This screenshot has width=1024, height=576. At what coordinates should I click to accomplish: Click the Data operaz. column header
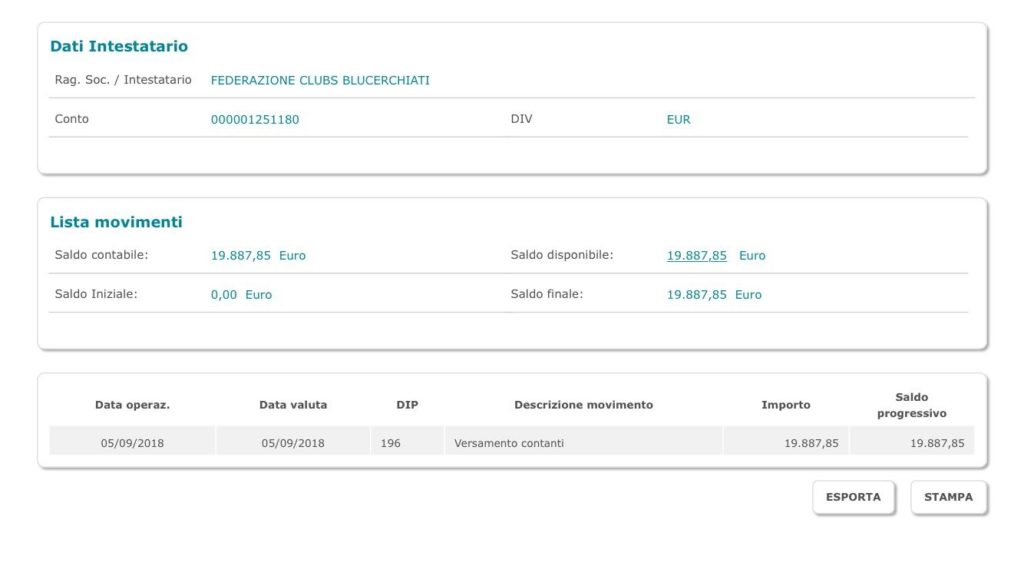pos(132,405)
